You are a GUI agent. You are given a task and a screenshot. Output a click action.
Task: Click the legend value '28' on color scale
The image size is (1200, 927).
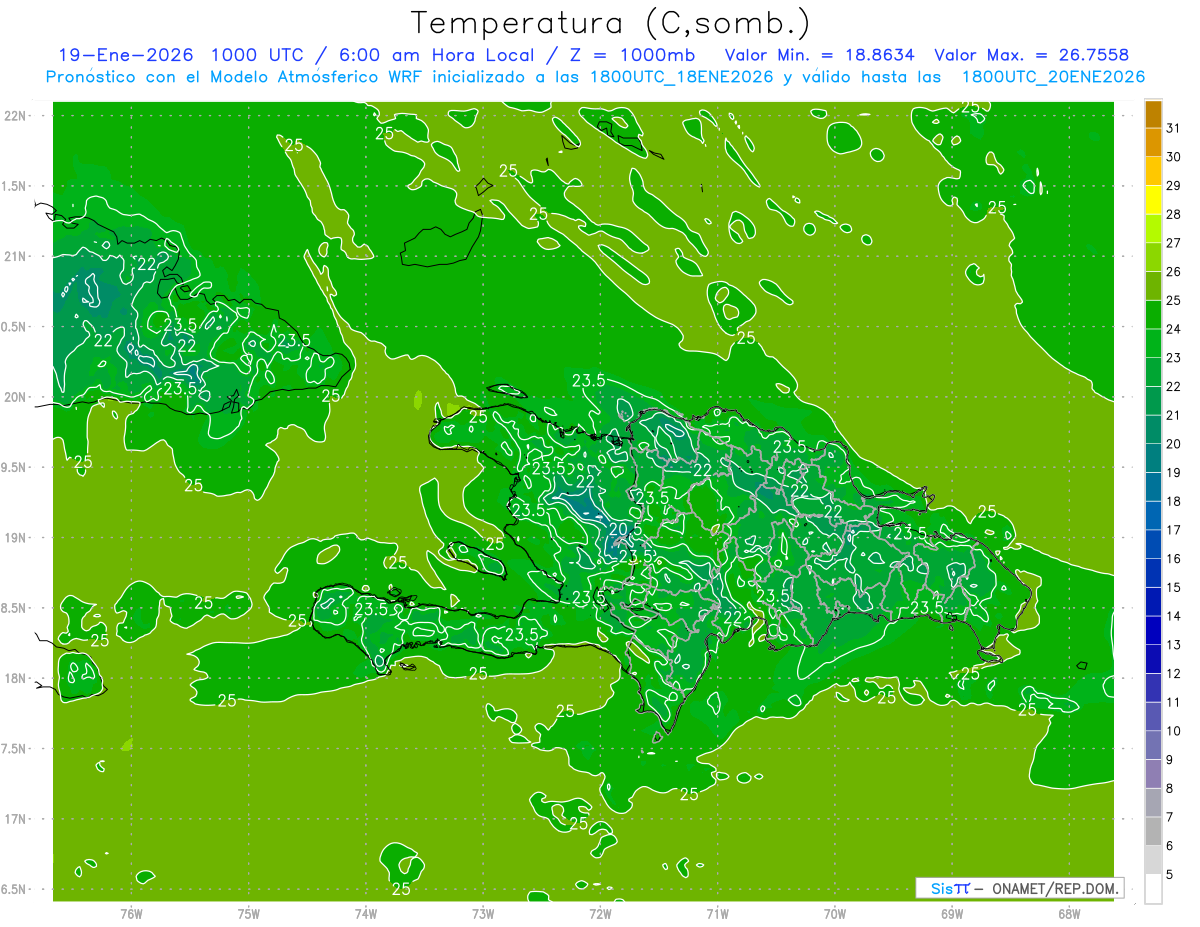coord(1173,214)
